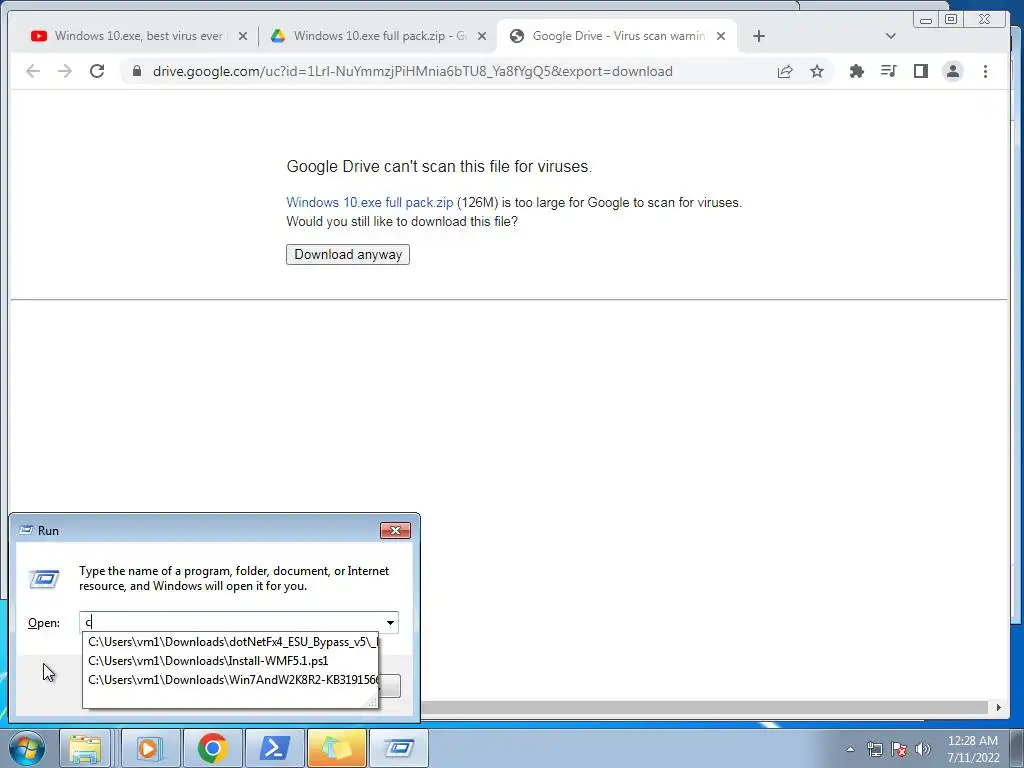Viewport: 1024px width, 768px height.
Task: Share this page using share icon
Action: coord(785,71)
